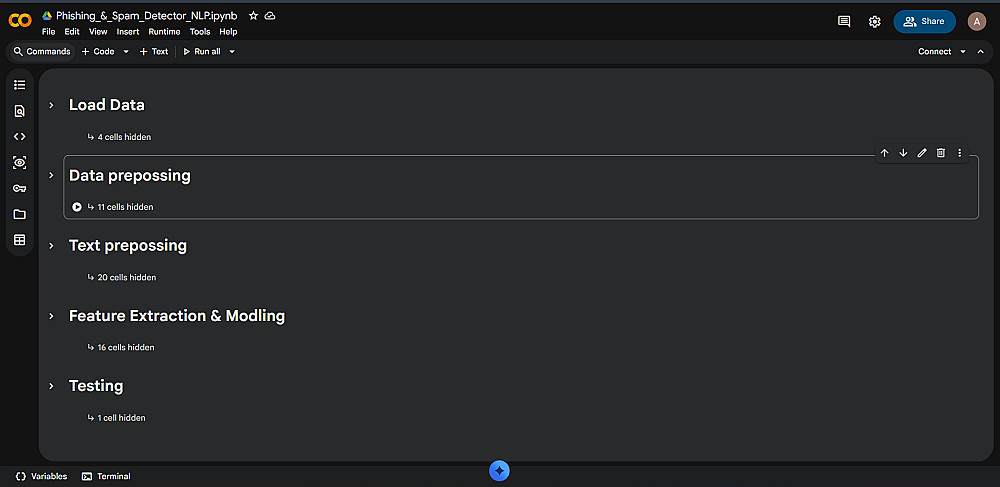Expand the Load Data section
1000x487 pixels.
(51, 105)
